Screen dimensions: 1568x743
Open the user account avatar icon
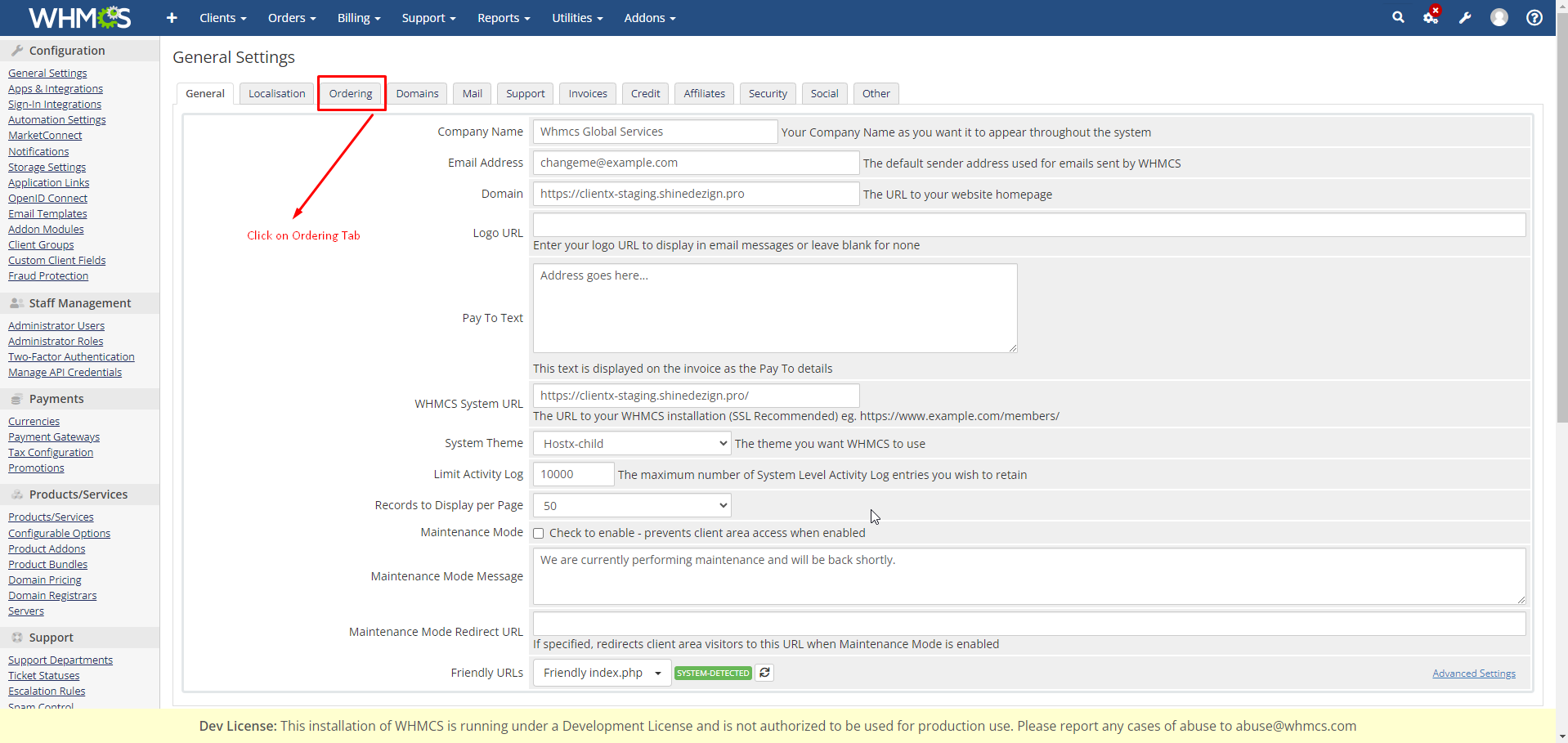(1499, 17)
